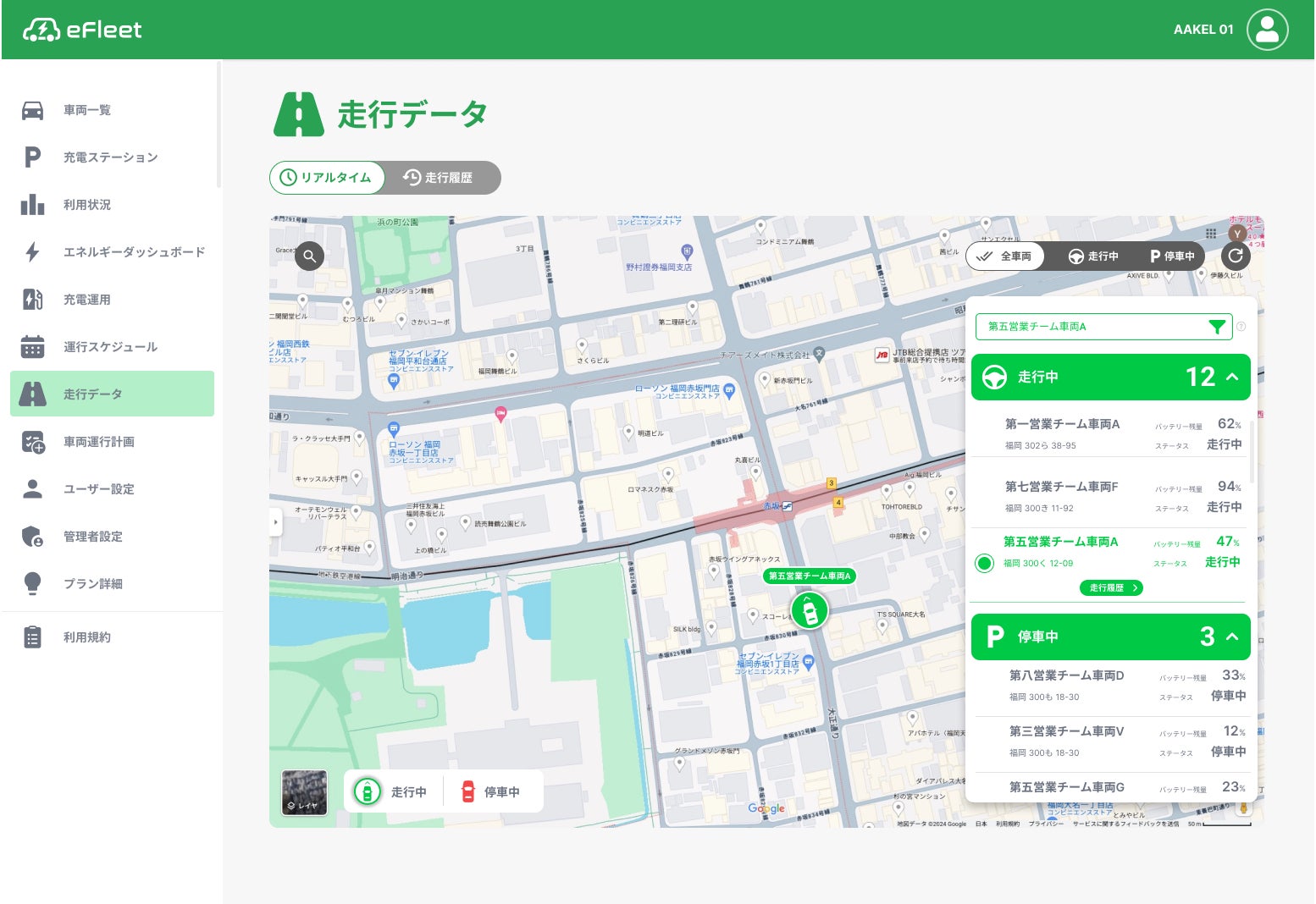
Task: Select vehicle row 第七営業チーム車両F
Action: (x=1109, y=496)
